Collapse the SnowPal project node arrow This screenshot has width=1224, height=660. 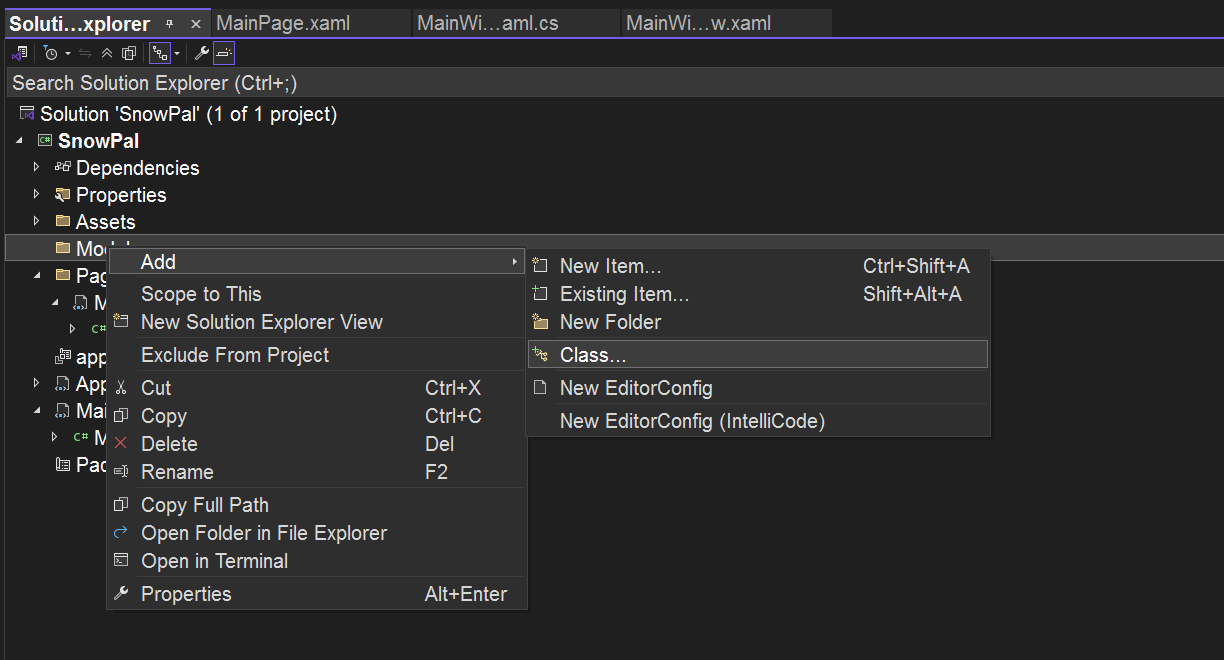click(x=19, y=141)
